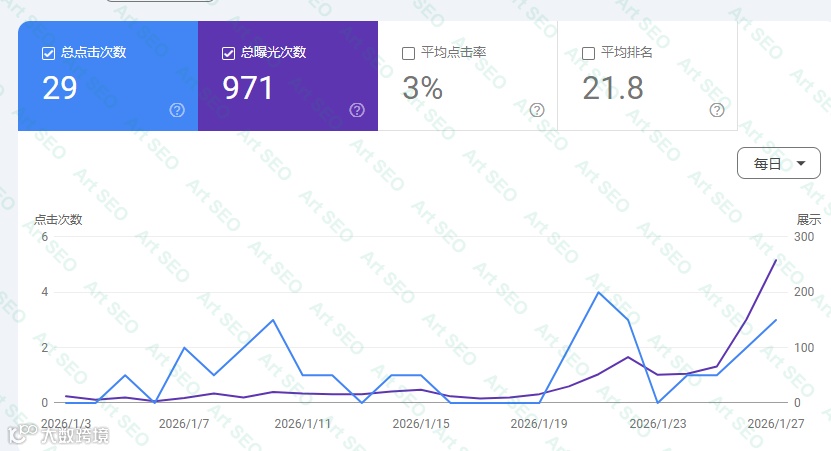Enable the 平均排名 checkbox
Screen dimensions: 831x451
588,54
